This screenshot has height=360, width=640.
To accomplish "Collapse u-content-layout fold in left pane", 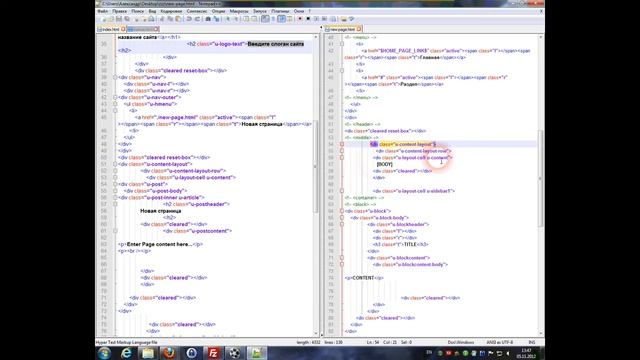I will pos(115,164).
